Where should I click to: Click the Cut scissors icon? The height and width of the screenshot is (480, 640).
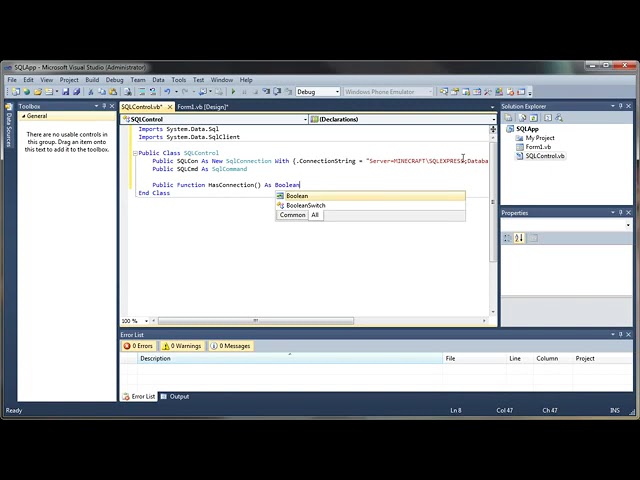[x=91, y=91]
